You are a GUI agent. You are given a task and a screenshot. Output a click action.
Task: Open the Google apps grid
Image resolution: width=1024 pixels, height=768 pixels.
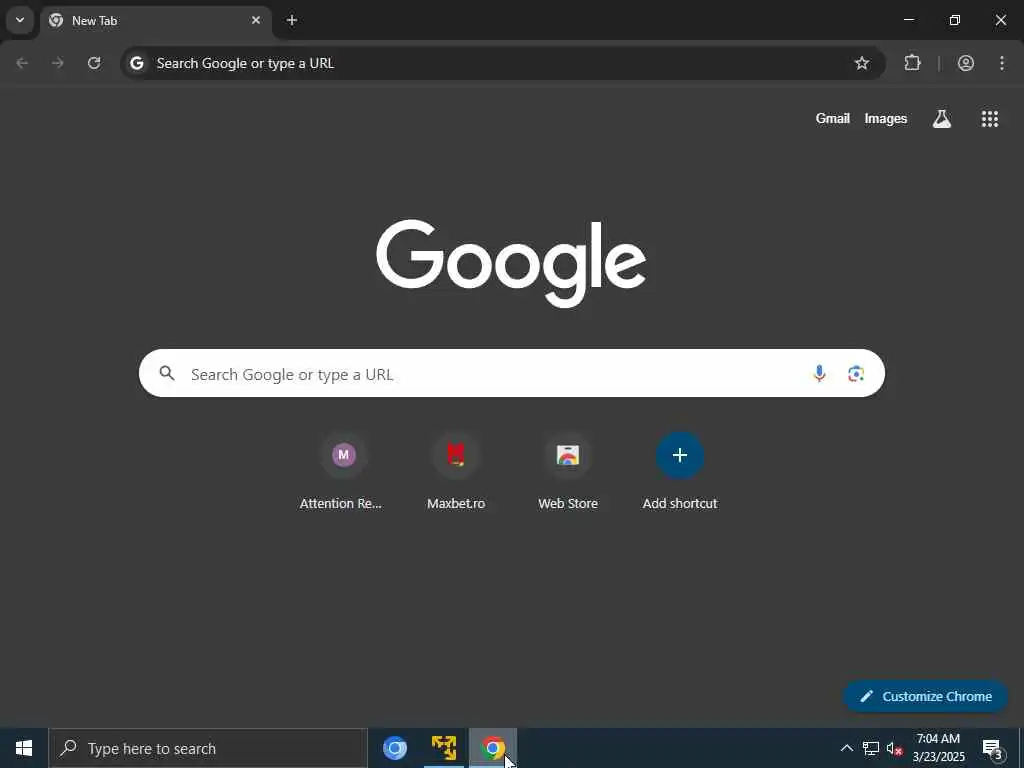[990, 118]
